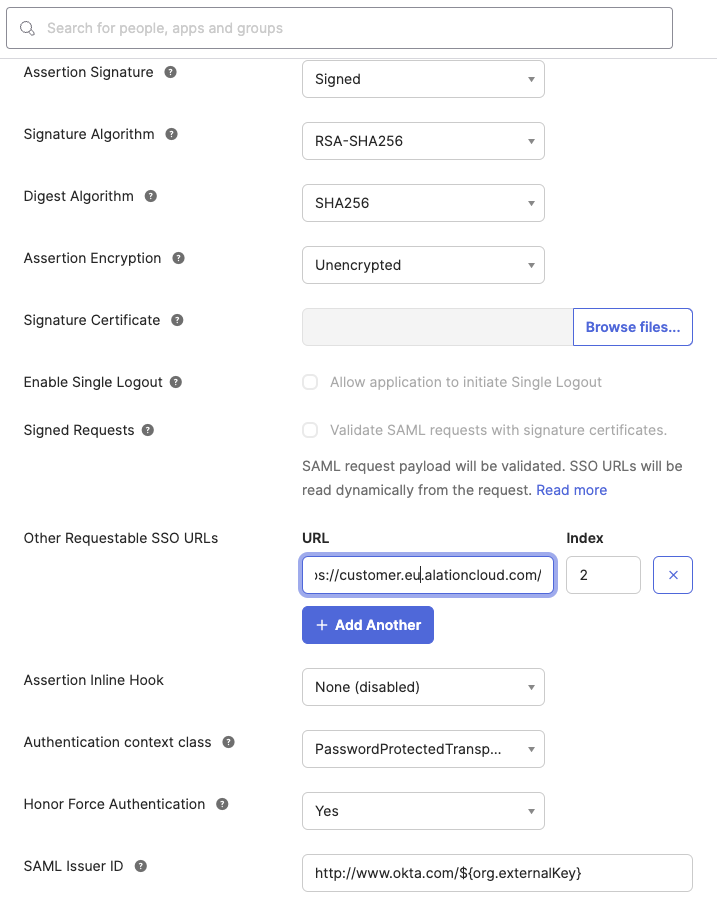The image size is (717, 905).
Task: Click the Signed Requests info icon
Action: coord(148,430)
